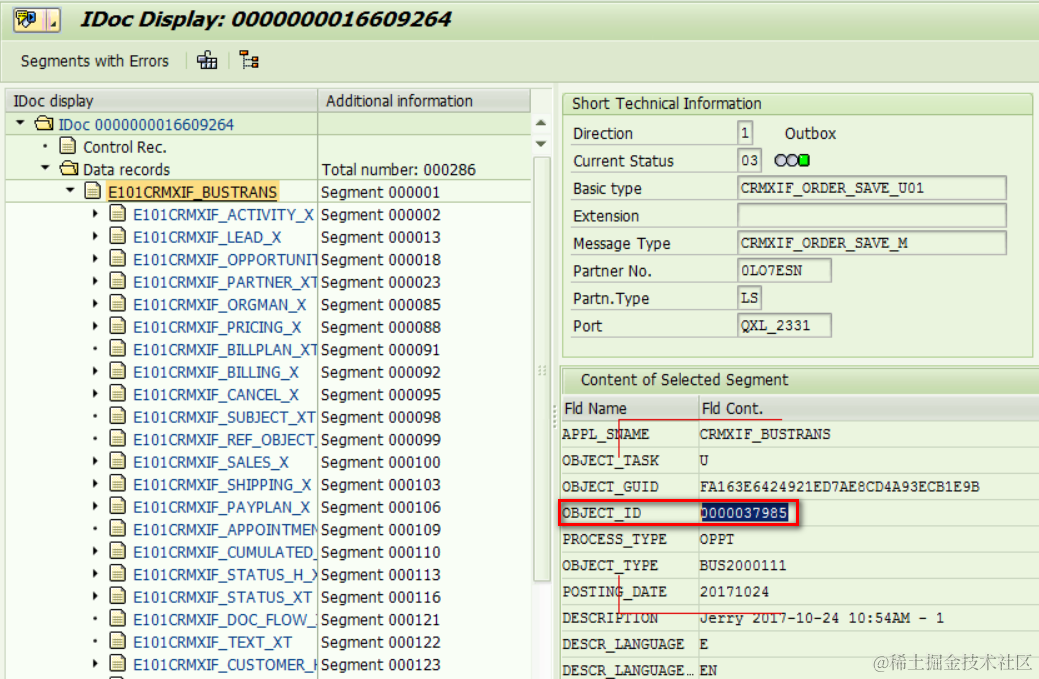Click the OBJECT_ID value 0000037985
This screenshot has height=679, width=1039.
pos(744,513)
